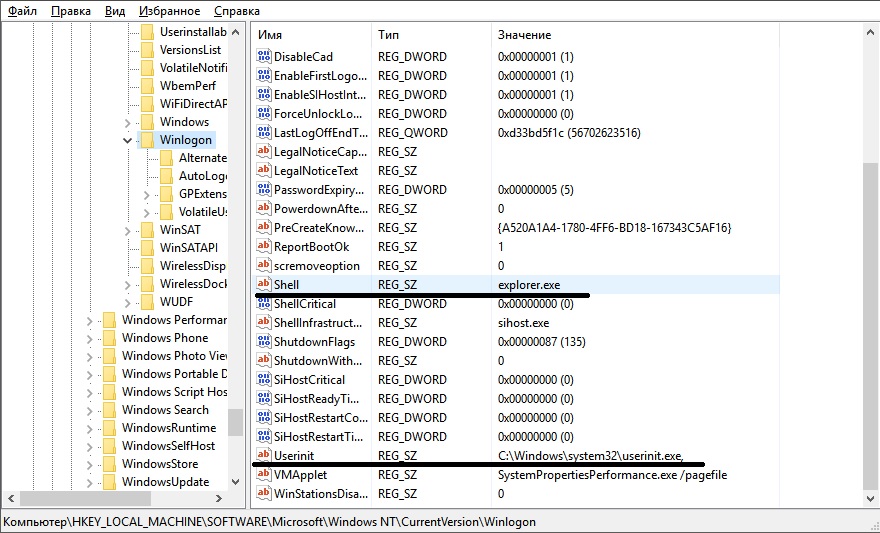Click the ShellInfrastruct... string icon
This screenshot has width=880, height=533.
263,323
